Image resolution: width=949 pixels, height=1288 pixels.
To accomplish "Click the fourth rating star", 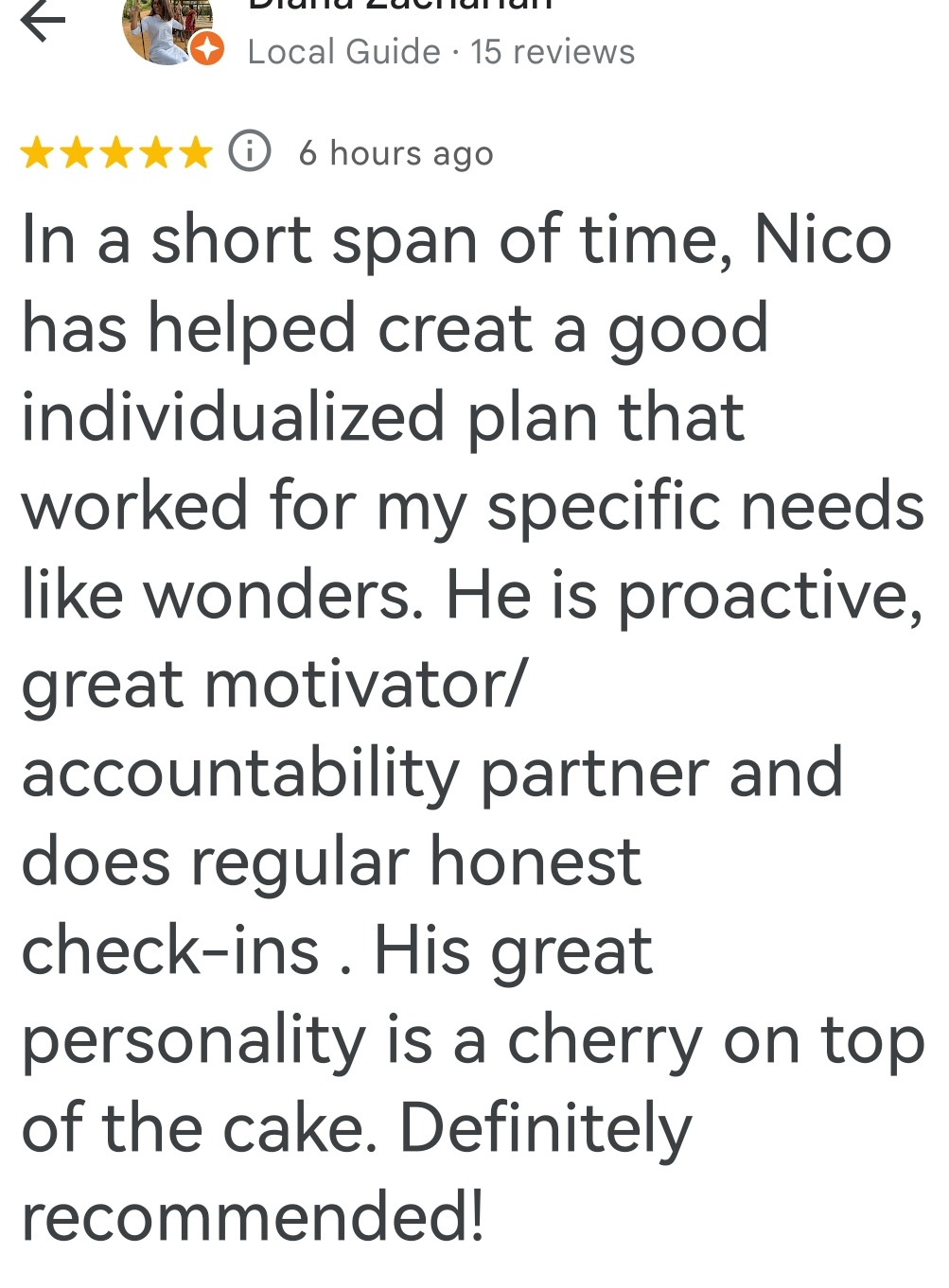I will (156, 152).
